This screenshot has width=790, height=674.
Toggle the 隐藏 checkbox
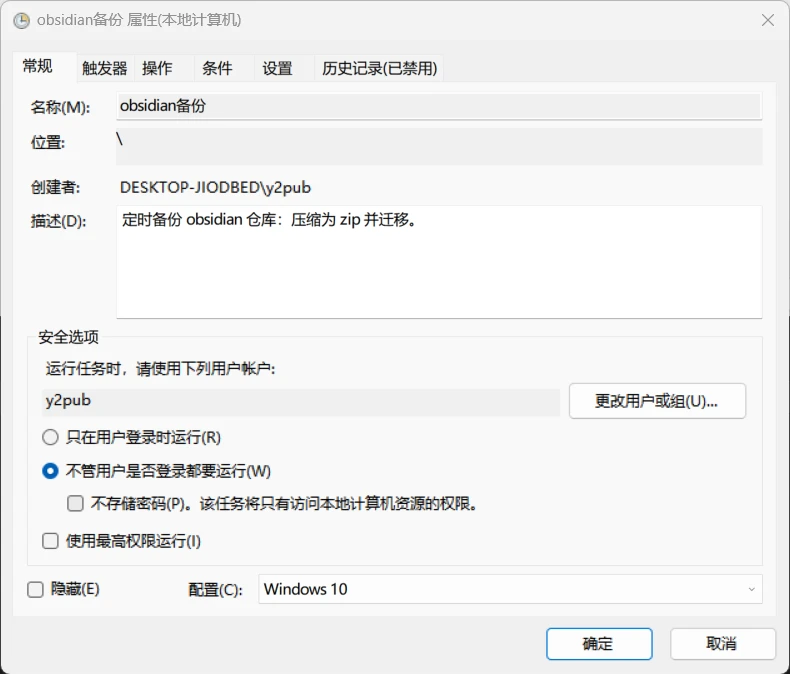pyautogui.click(x=35, y=590)
